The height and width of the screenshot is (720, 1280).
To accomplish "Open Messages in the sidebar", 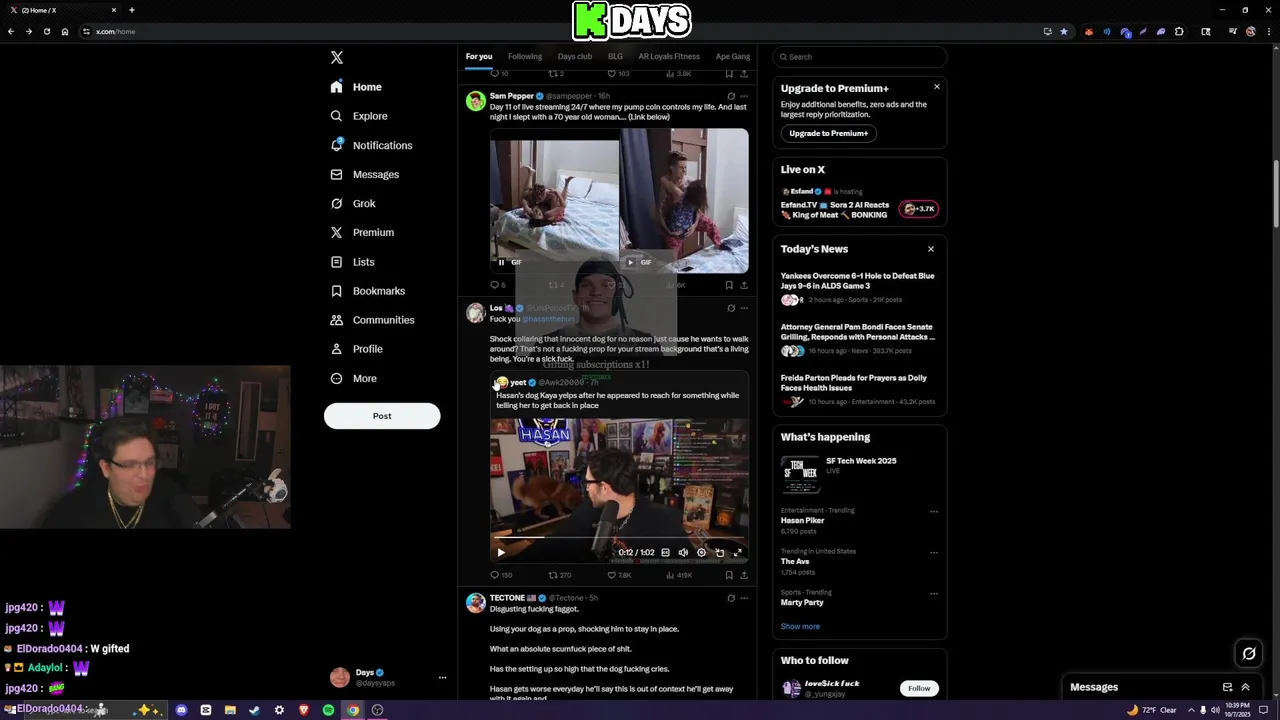I will point(364,174).
